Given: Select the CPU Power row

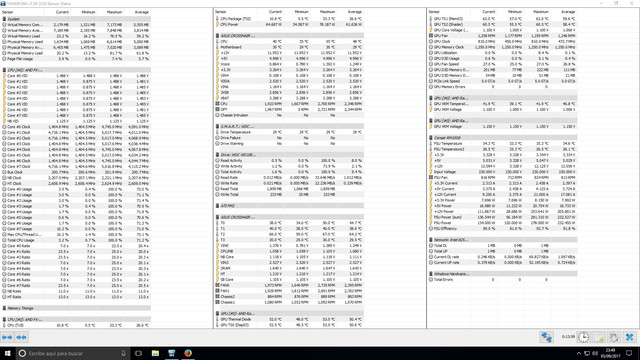Looking at the screenshot, I should pyautogui.click(x=289, y=24).
